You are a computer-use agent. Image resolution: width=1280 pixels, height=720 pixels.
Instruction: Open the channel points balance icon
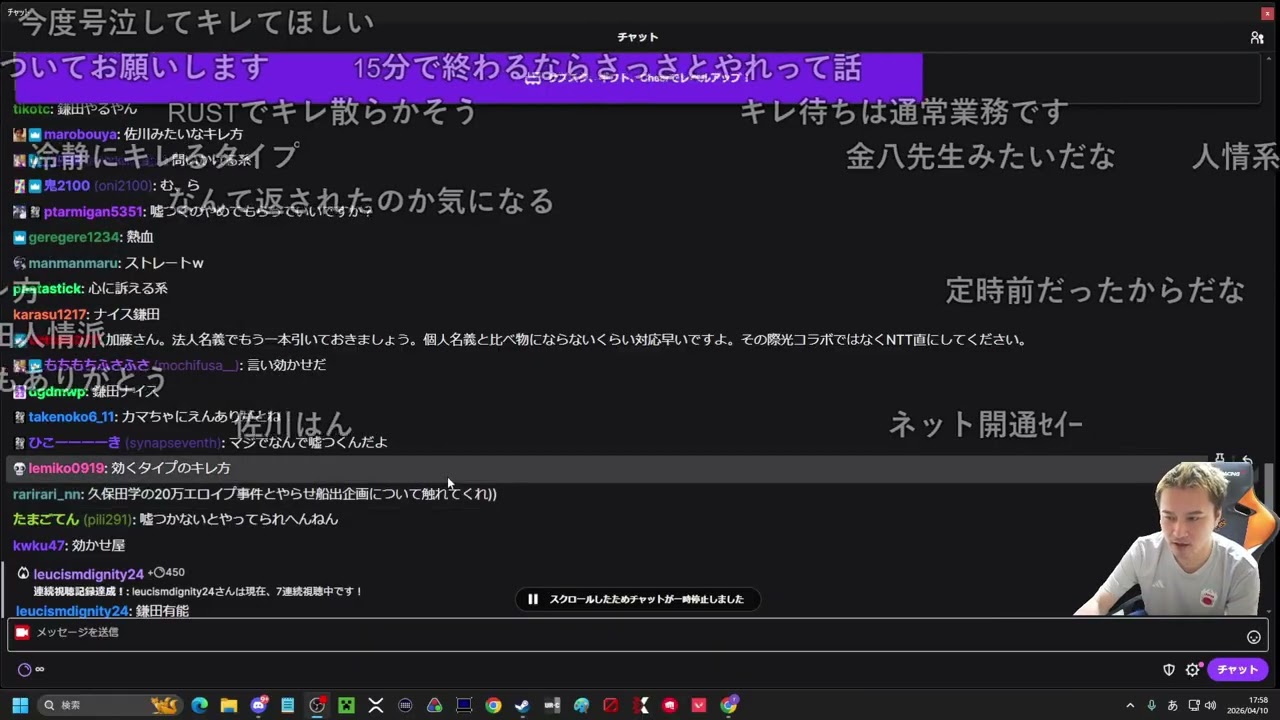click(x=25, y=669)
